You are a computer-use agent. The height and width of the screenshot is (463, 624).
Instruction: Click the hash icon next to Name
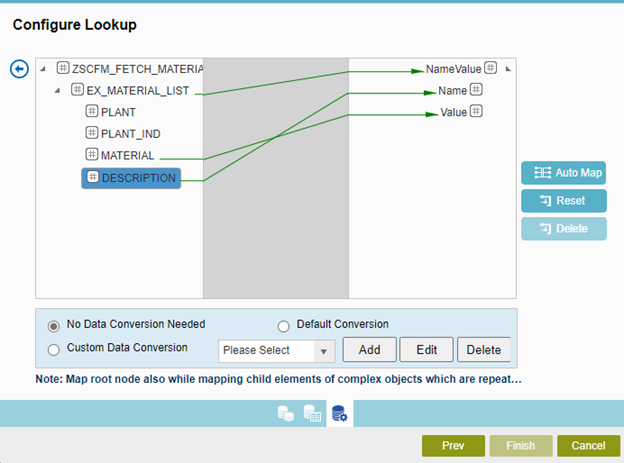[477, 90]
